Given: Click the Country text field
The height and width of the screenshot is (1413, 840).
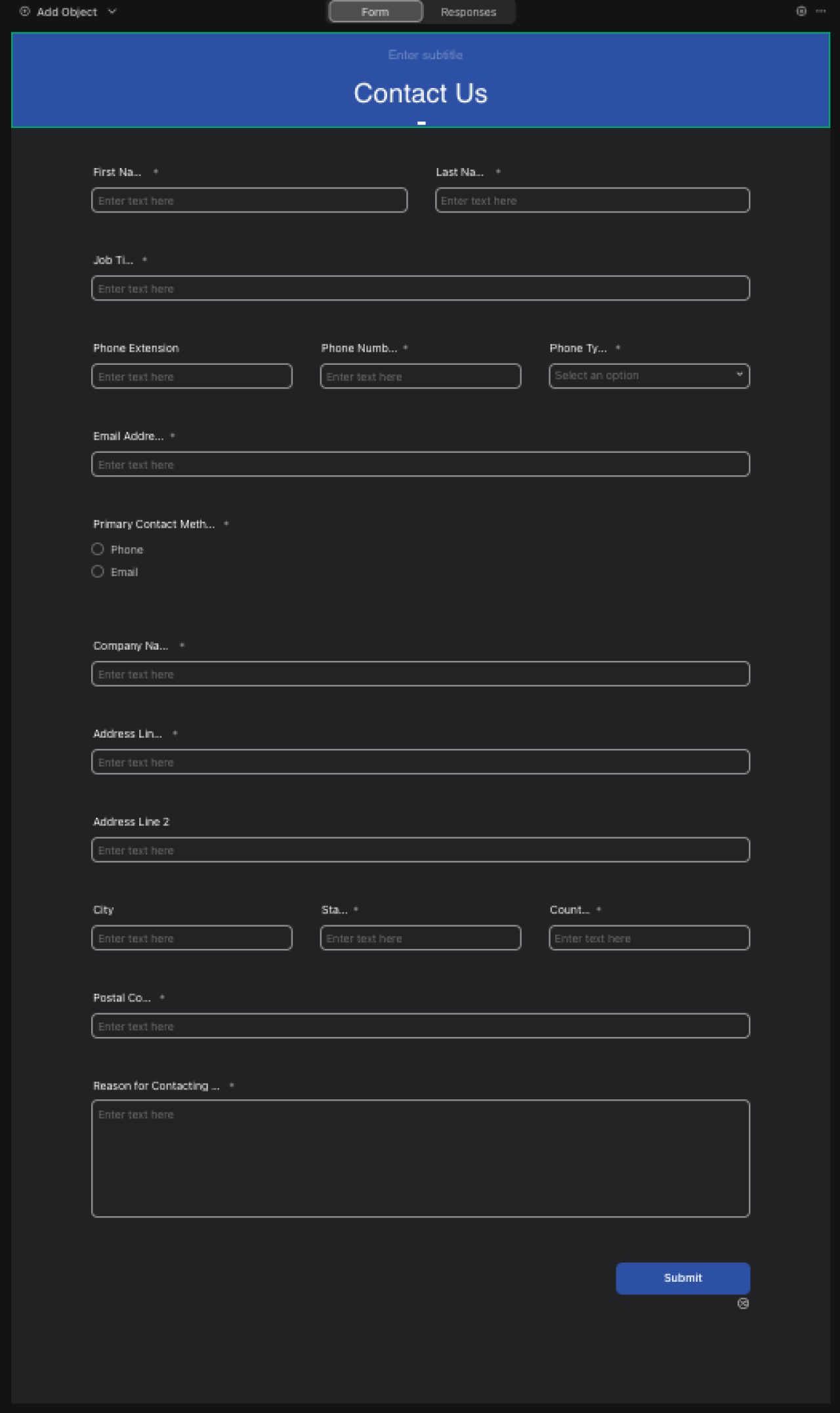Looking at the screenshot, I should coord(649,938).
